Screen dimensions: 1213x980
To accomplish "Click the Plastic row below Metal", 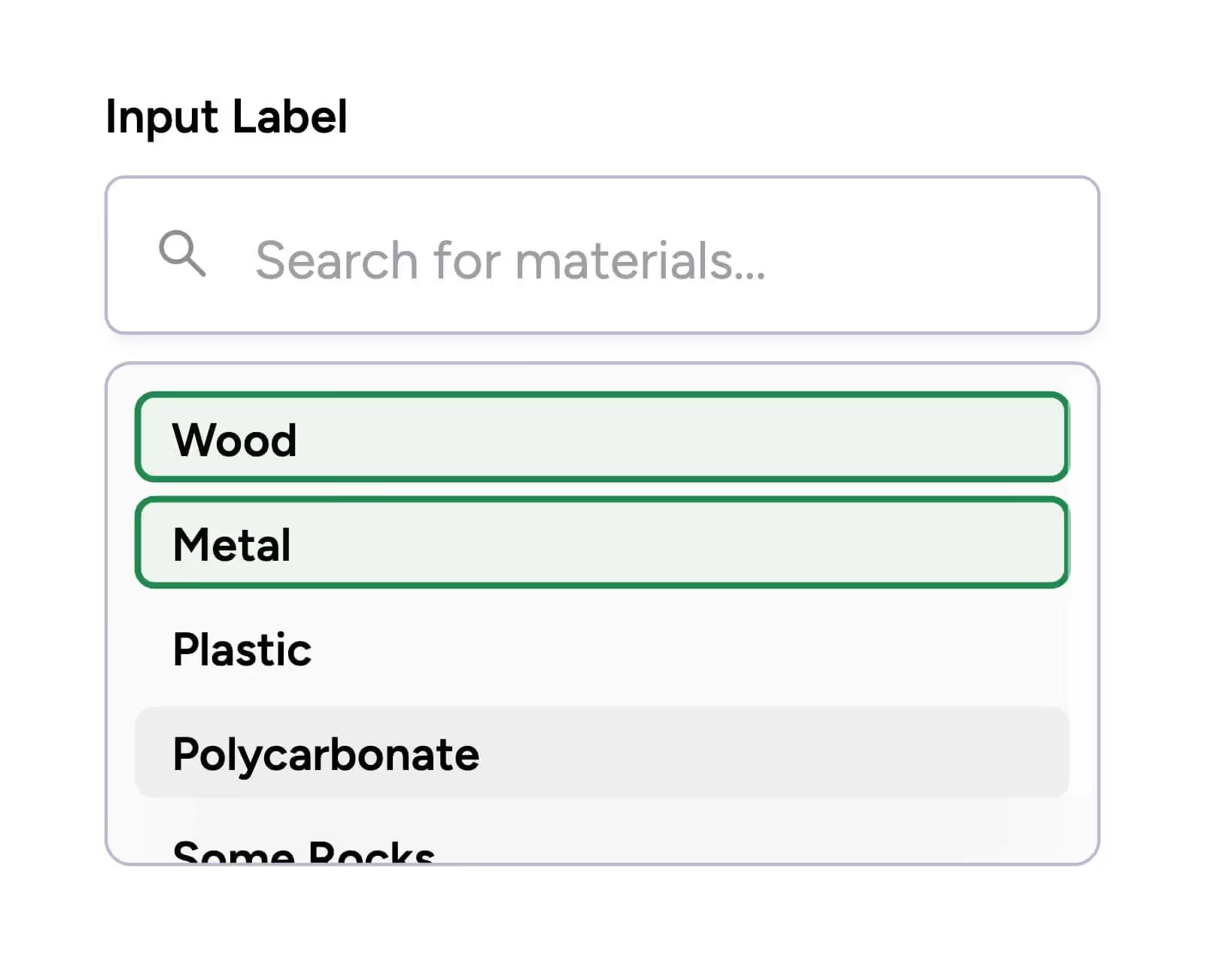I will click(601, 648).
